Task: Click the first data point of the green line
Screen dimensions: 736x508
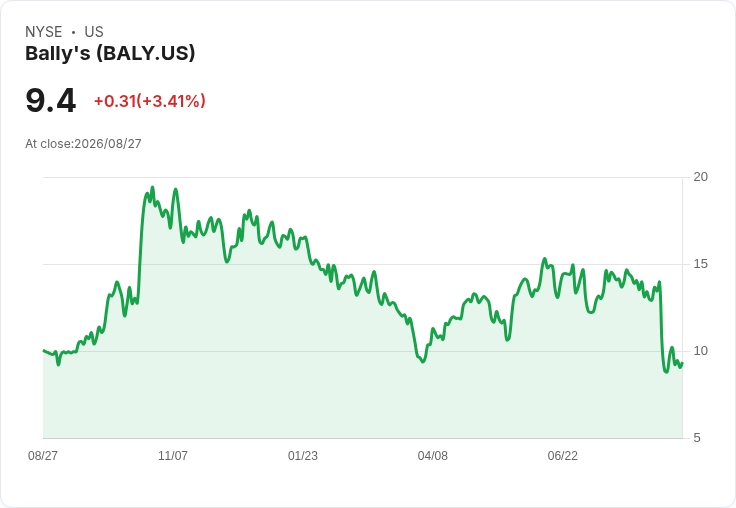Action: (44, 351)
